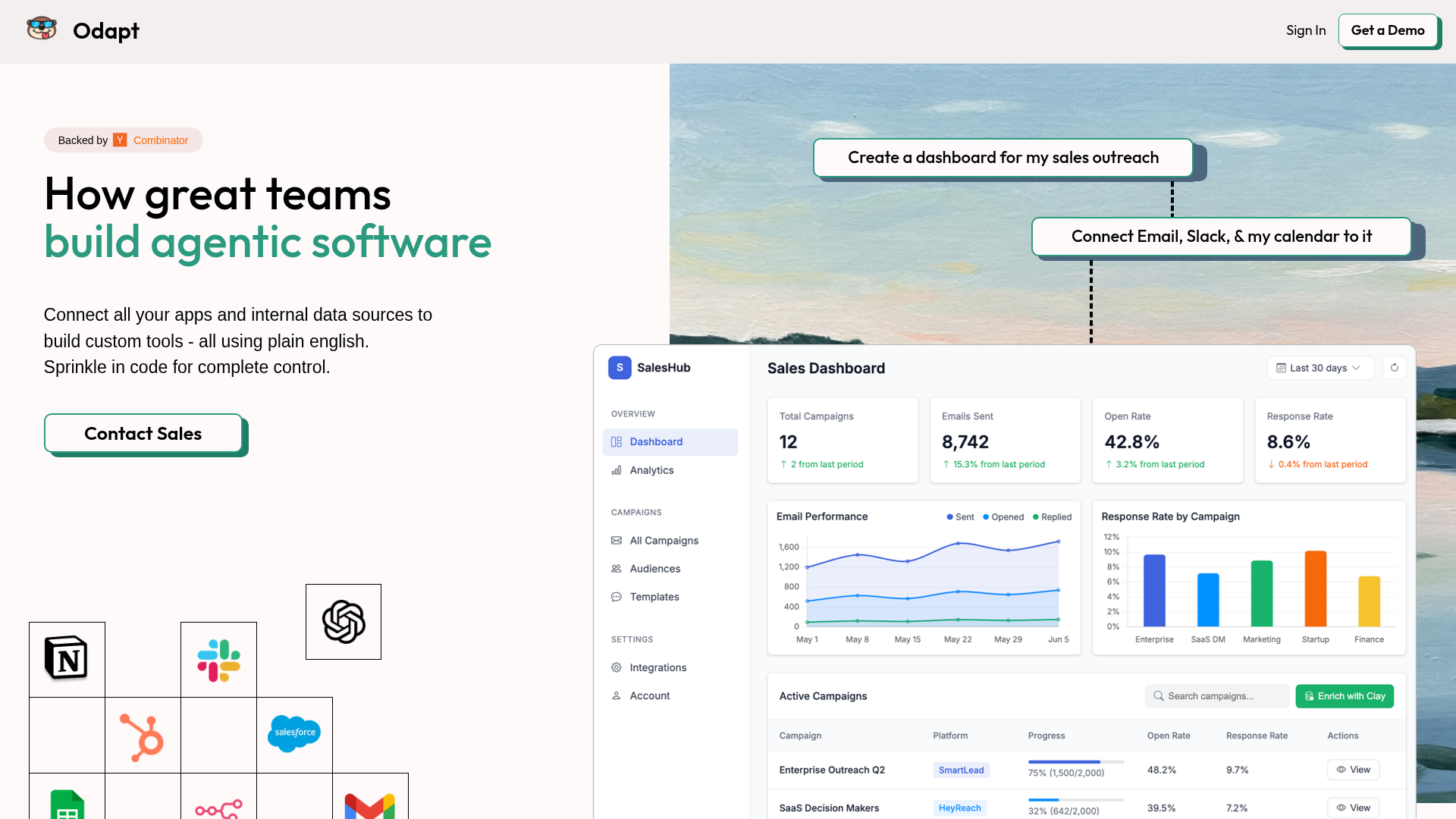This screenshot has width=1456, height=819.
Task: Toggle the Opened legend series
Action: (1003, 517)
